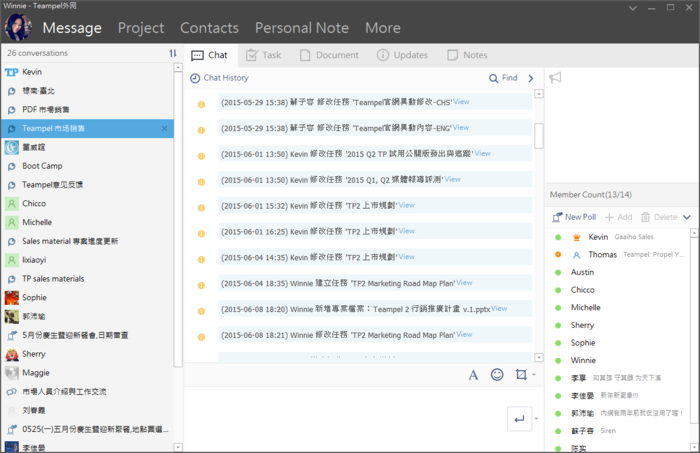Open the Sales material 專案進度更新 conversation
700x453 pixels.
click(x=88, y=241)
